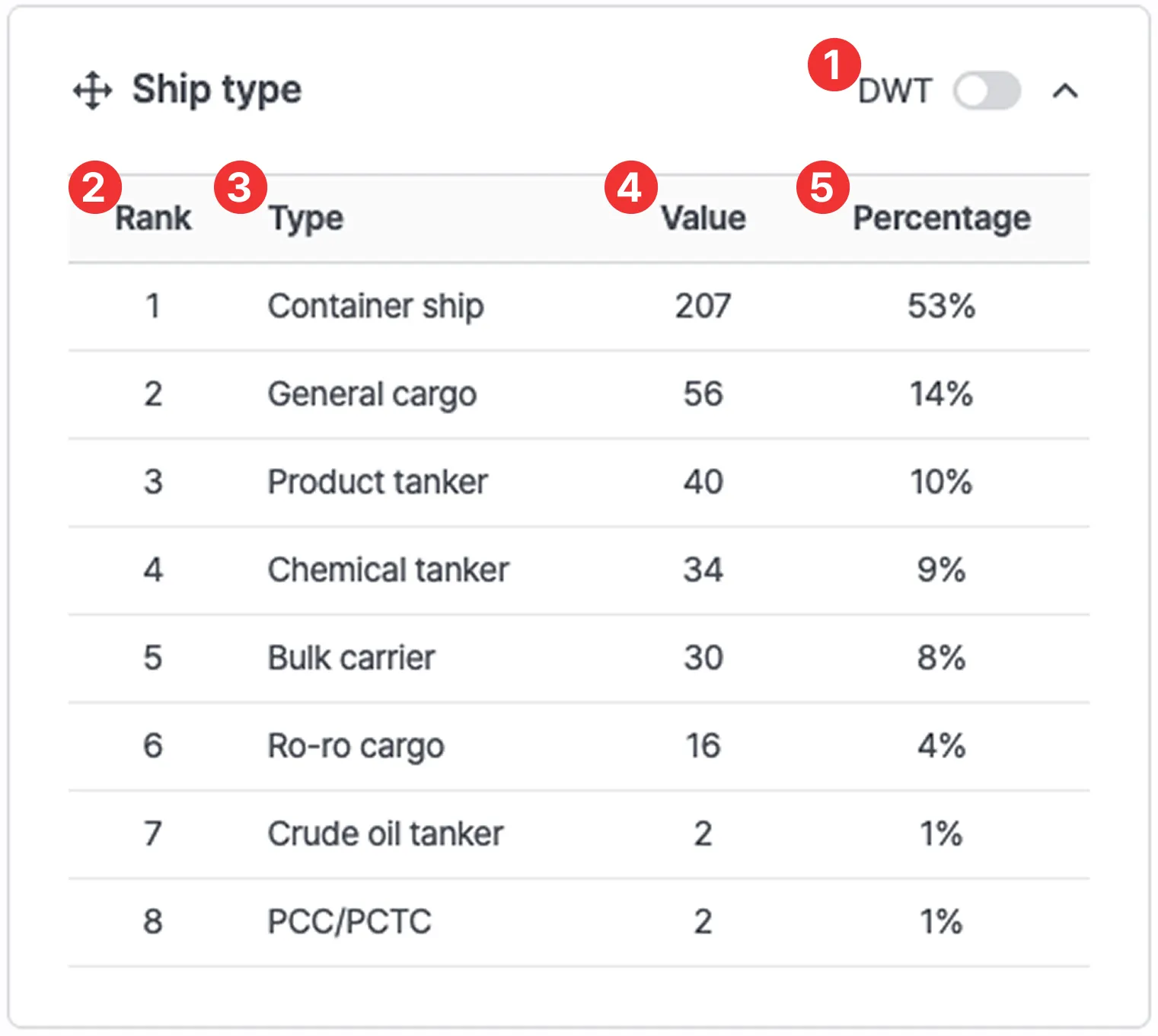Viewport: 1158px width, 1036px height.
Task: Select the Crude oil tanker row
Action: (x=385, y=834)
